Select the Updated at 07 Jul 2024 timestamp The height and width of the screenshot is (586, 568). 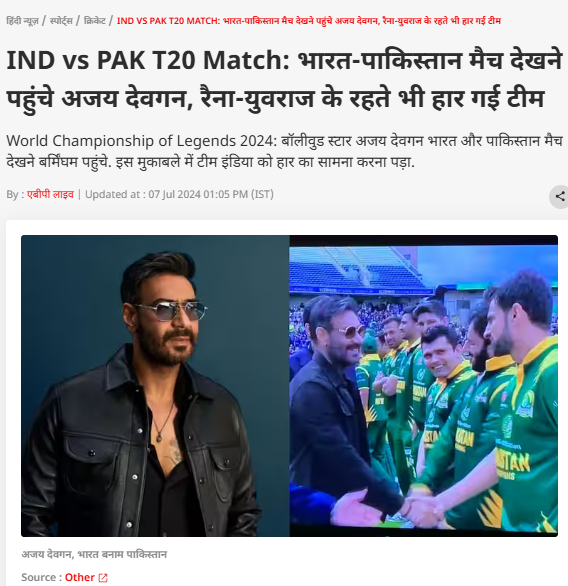[x=179, y=194]
